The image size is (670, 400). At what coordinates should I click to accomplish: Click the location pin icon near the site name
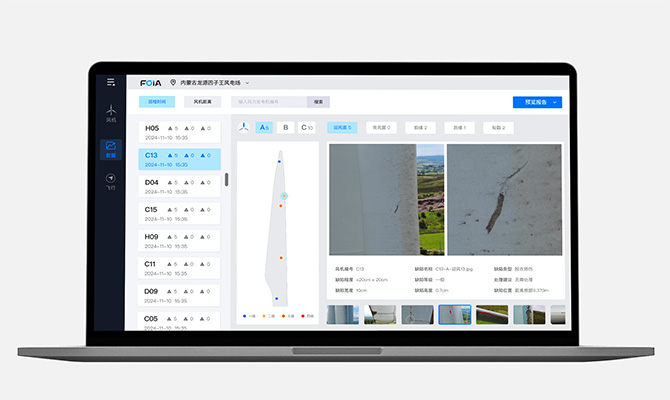pyautogui.click(x=173, y=82)
